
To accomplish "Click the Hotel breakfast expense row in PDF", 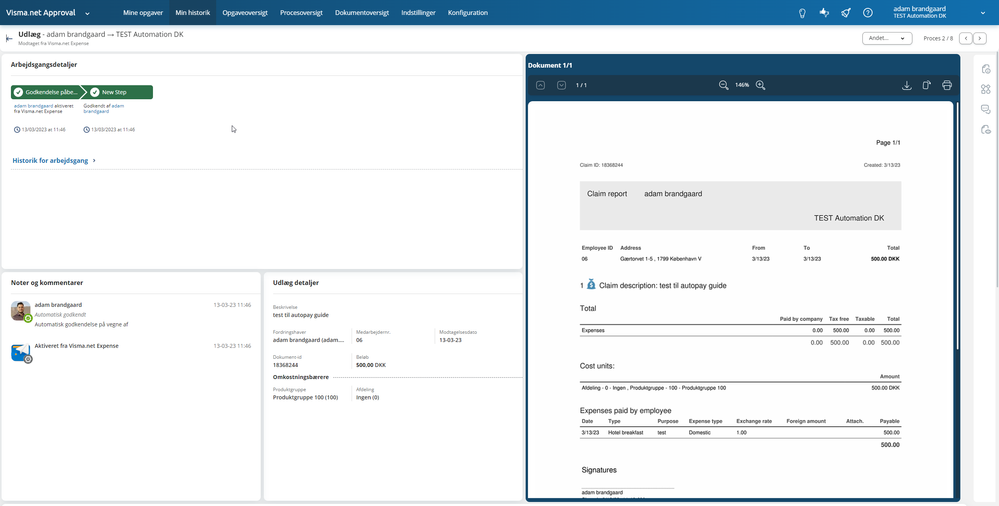I will [x=740, y=433].
